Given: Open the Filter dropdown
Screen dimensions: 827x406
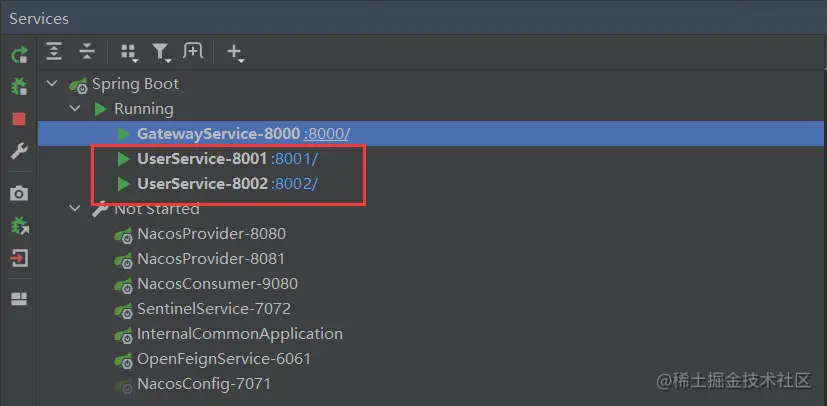Looking at the screenshot, I should [x=161, y=53].
